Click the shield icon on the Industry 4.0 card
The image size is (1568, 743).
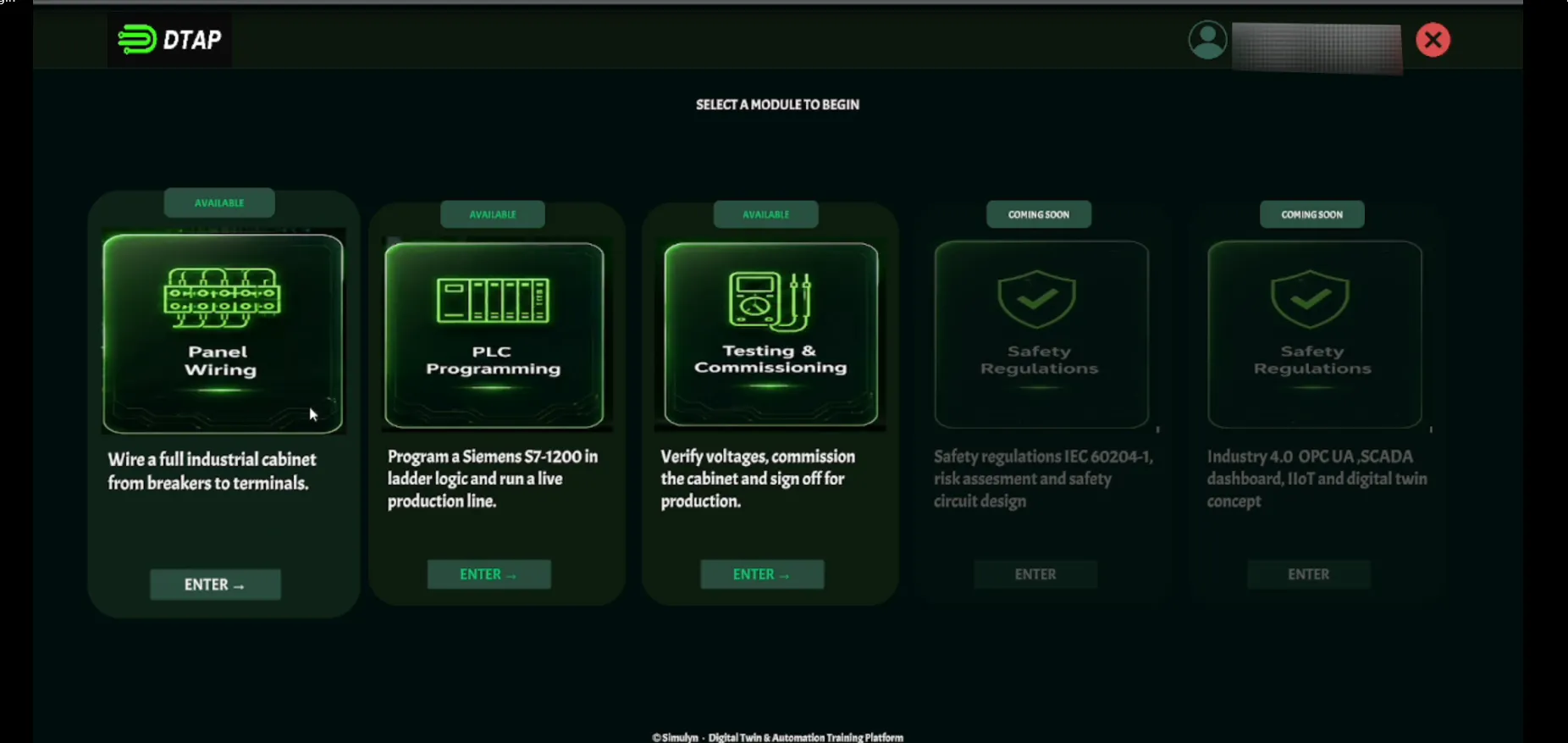click(1310, 299)
